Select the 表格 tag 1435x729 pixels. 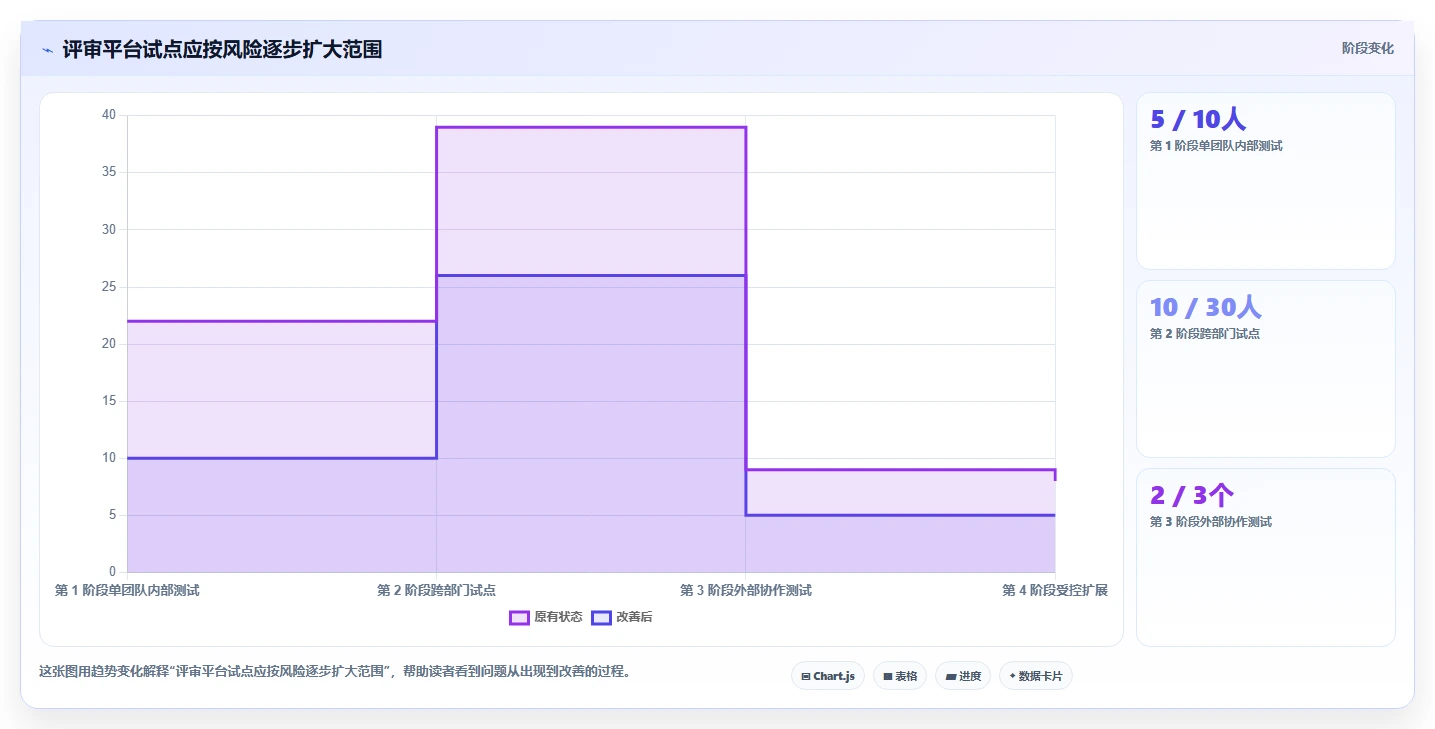900,676
